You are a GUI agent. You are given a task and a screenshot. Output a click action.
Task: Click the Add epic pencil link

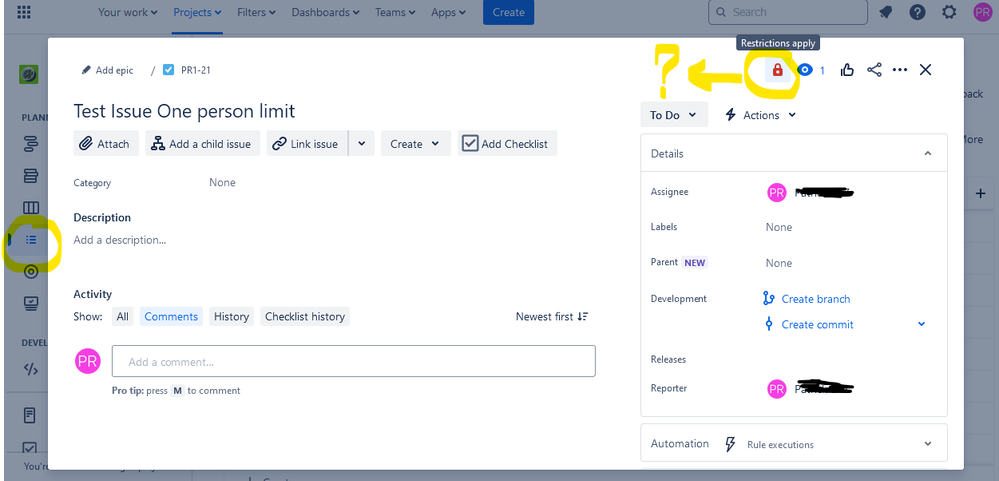pos(108,70)
